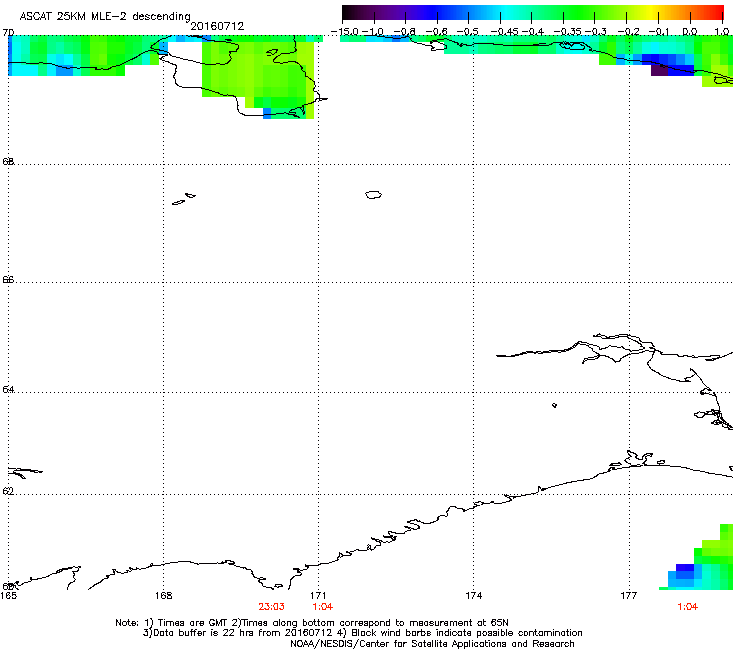Select the -0.2 color scale label
Screen dimensions: 740x650
coord(628,32)
